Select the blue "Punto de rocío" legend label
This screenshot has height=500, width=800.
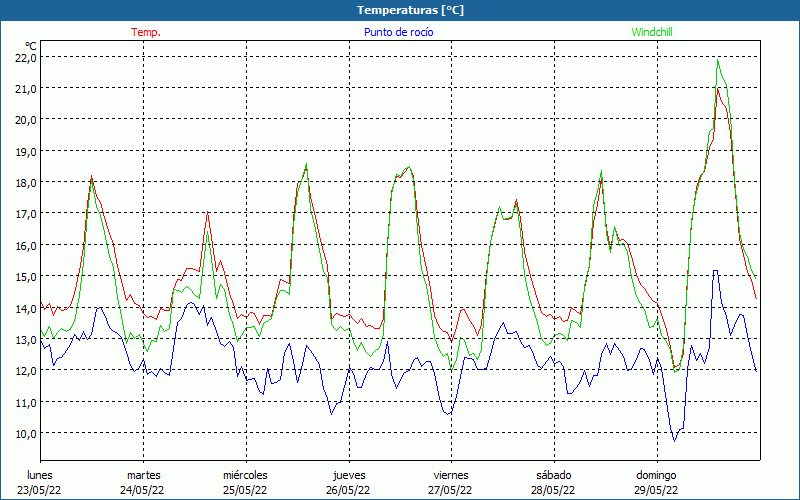398,32
